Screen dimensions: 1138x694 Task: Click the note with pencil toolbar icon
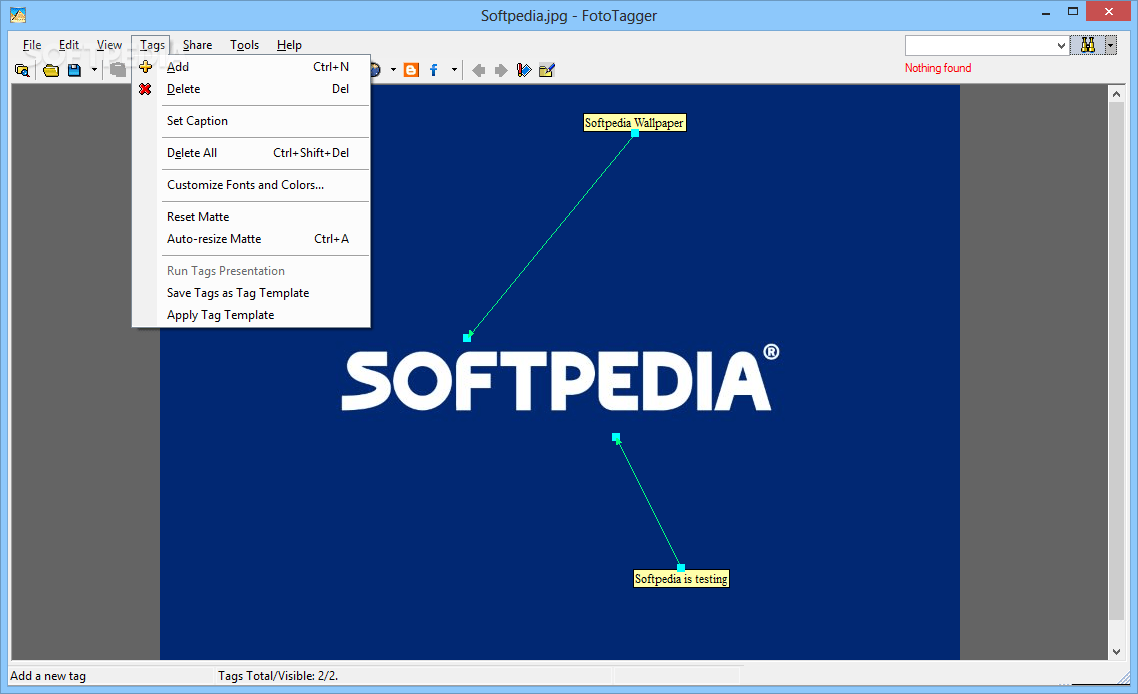coord(547,70)
